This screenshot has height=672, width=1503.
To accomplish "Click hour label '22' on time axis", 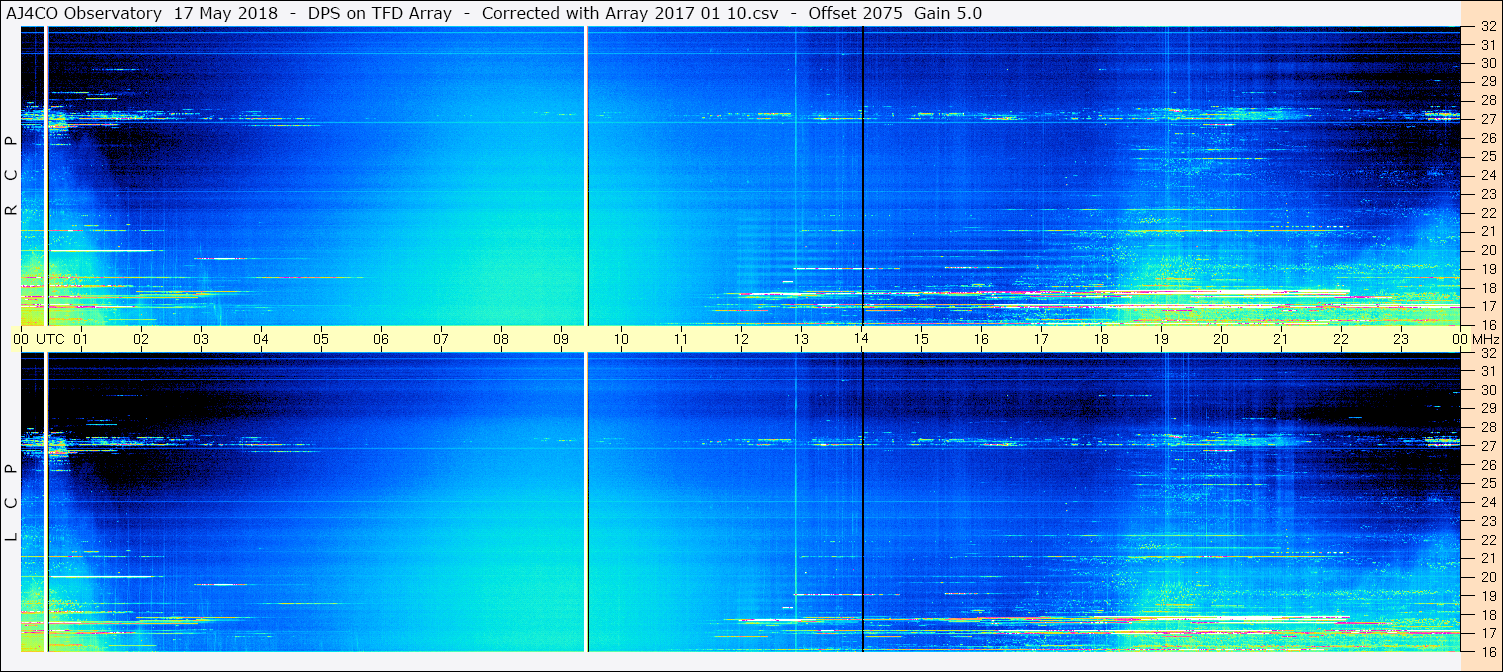I will [1341, 339].
